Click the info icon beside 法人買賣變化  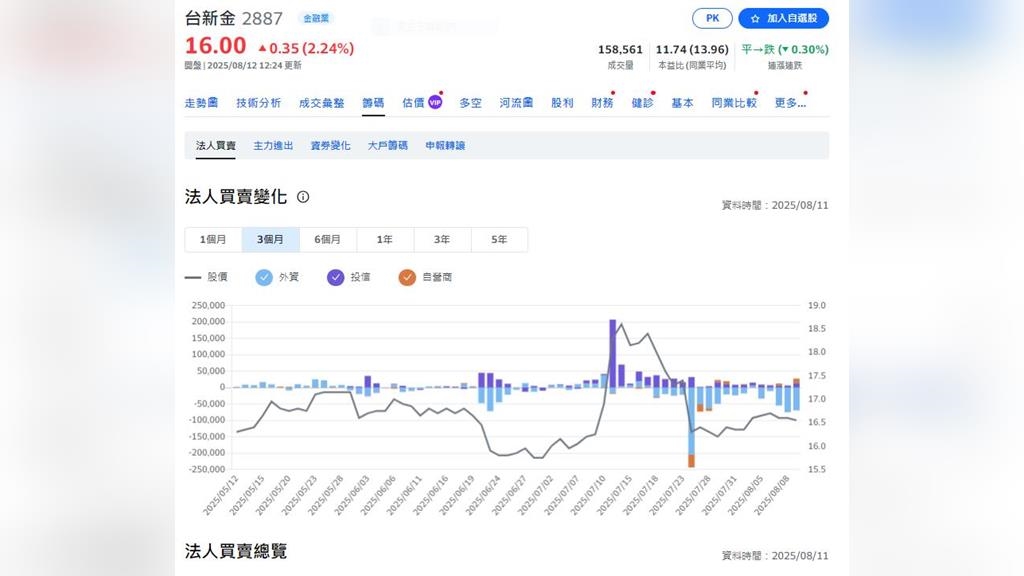click(303, 197)
